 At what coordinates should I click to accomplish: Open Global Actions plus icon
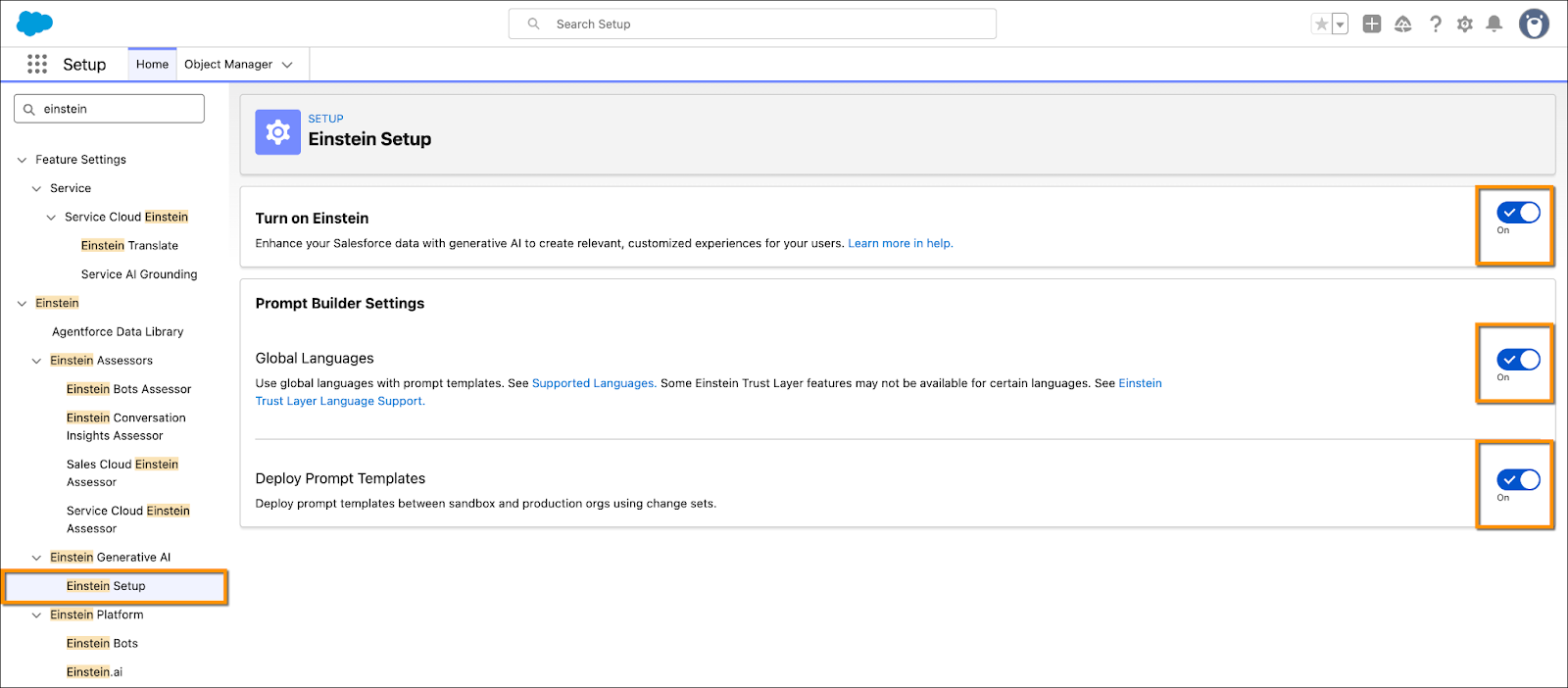click(1372, 24)
